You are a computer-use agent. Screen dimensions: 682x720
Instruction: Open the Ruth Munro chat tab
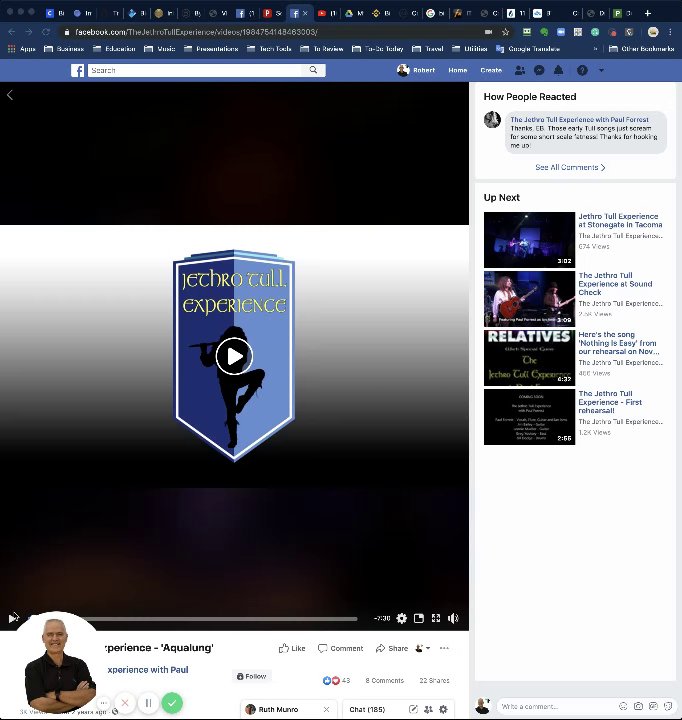coord(278,709)
